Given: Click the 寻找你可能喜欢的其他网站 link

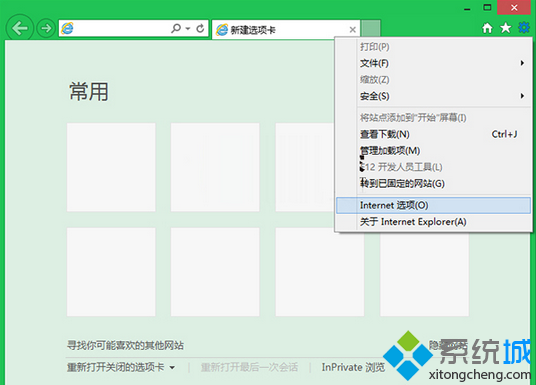Looking at the screenshot, I should [125, 345].
